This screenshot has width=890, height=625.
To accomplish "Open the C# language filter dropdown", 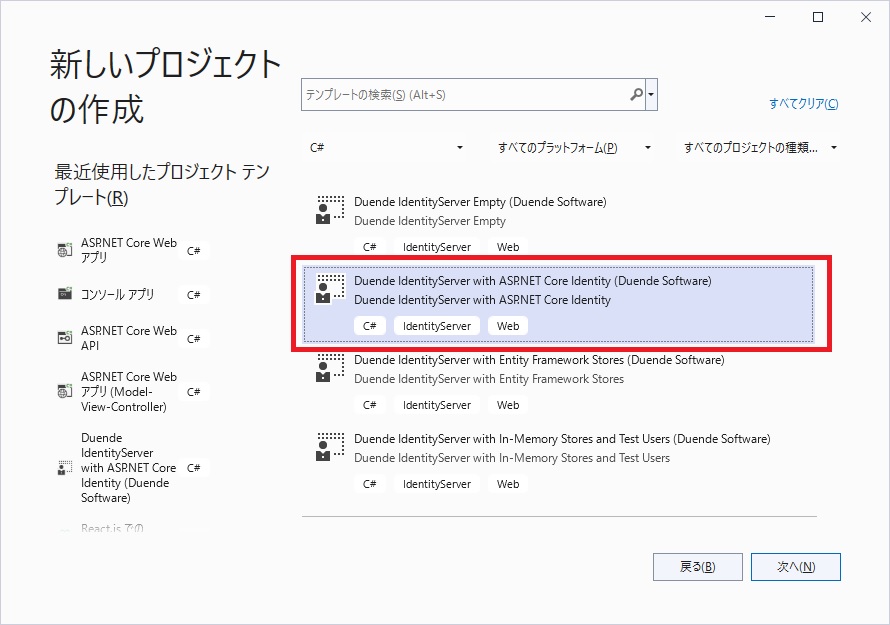I will click(x=386, y=148).
